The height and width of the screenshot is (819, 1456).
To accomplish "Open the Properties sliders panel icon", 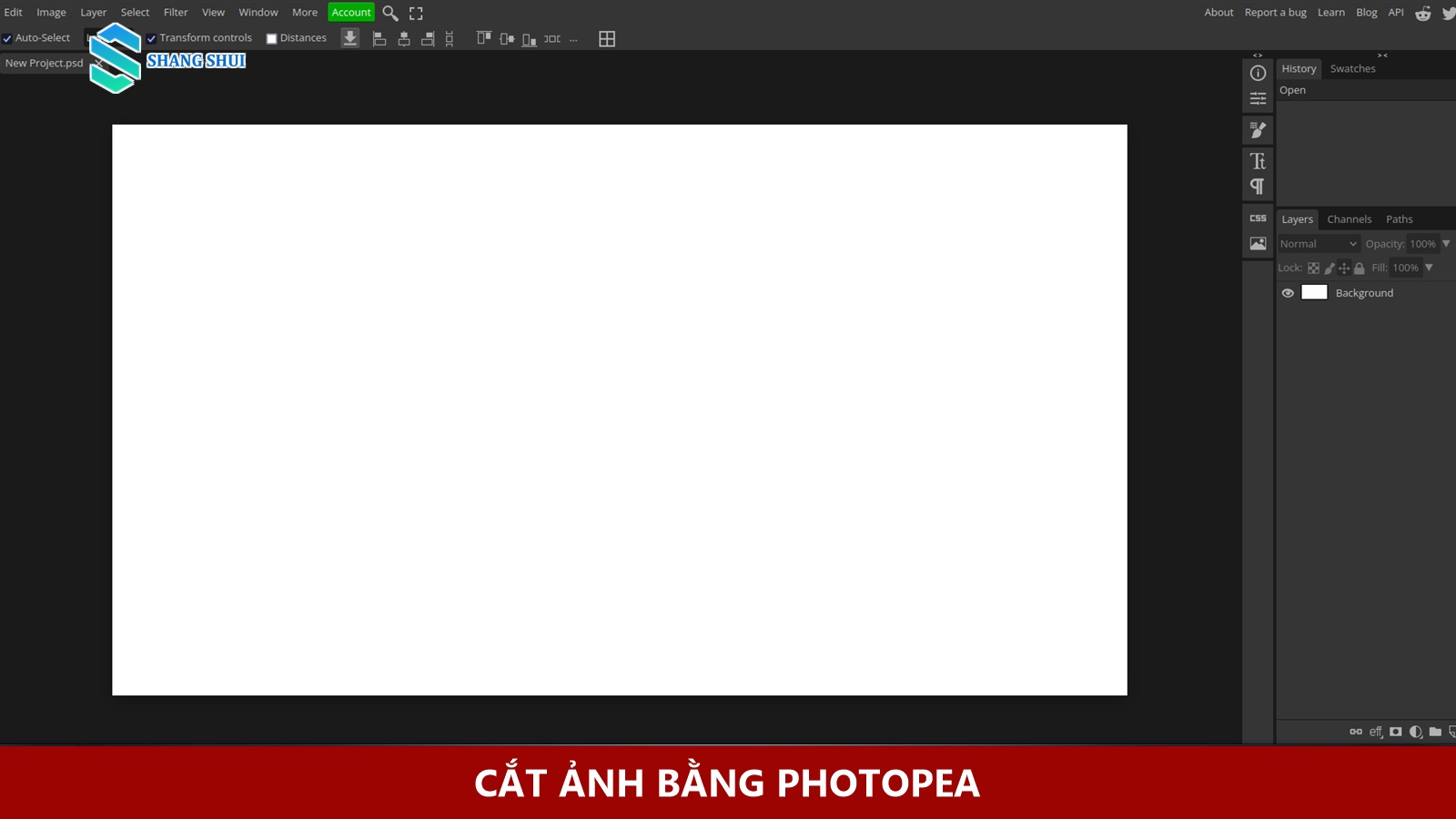I will coord(1258,98).
